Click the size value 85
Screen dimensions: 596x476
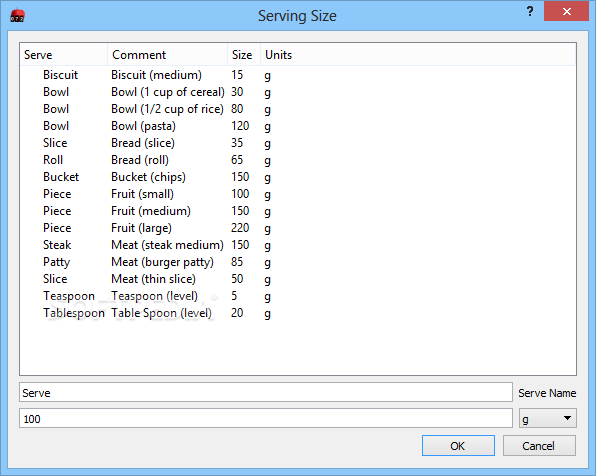pos(237,262)
